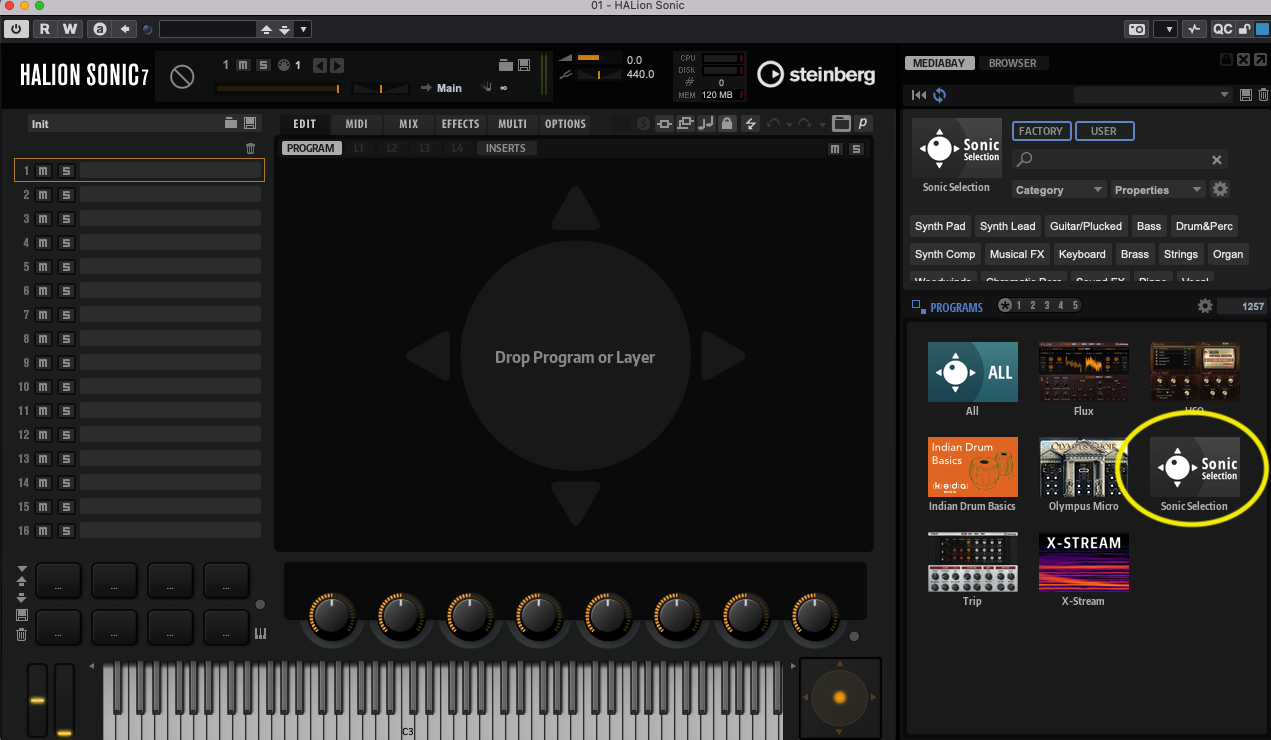The width and height of the screenshot is (1271, 740).
Task: Switch to the OPTIONS page tab
Action: 566,124
